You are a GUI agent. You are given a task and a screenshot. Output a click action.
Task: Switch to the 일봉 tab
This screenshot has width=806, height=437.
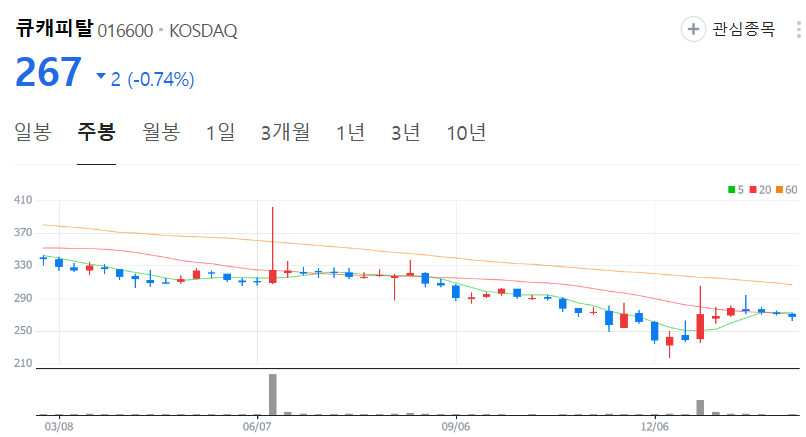click(32, 132)
